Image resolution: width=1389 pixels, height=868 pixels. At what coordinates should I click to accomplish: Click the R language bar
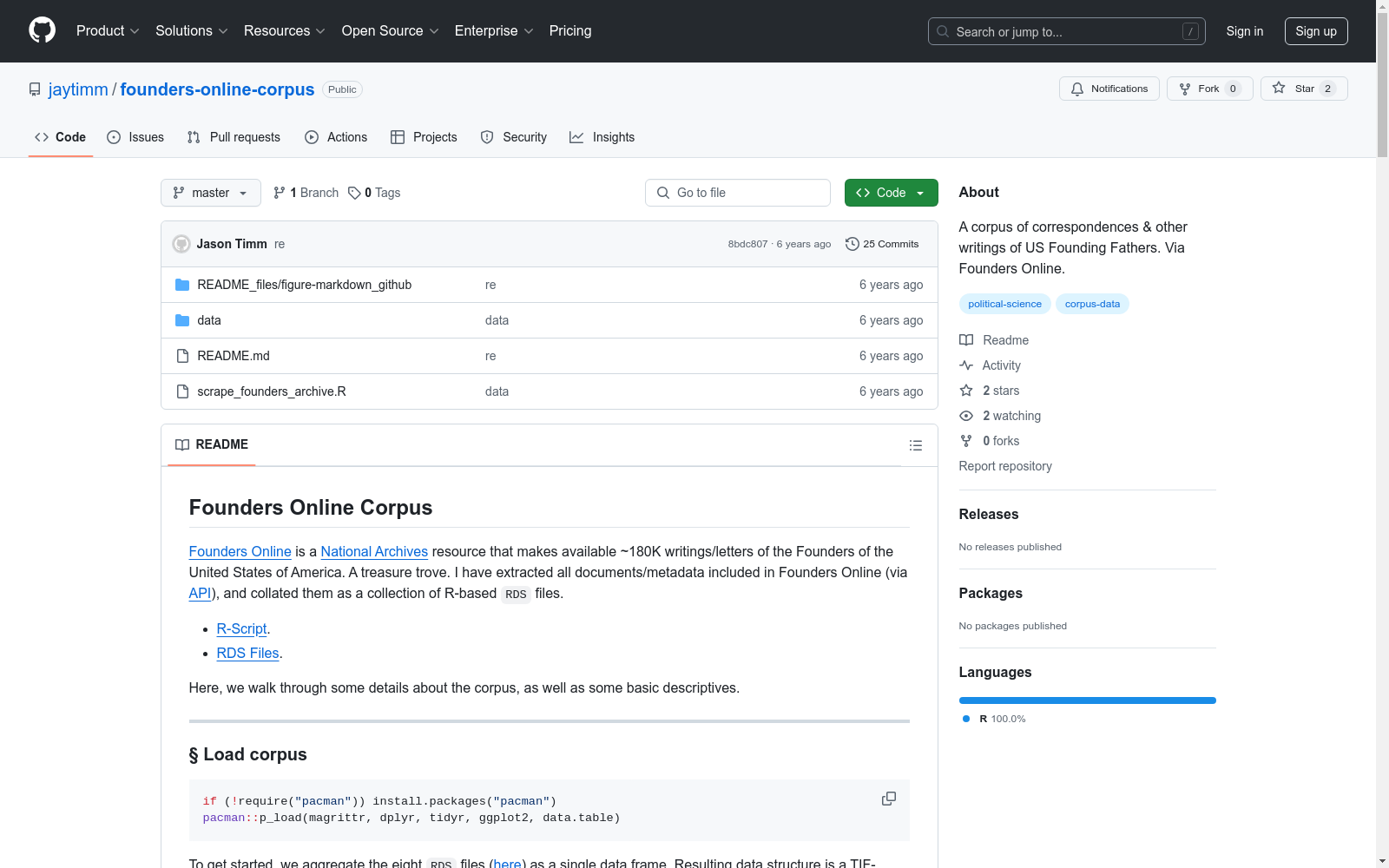[x=1088, y=700]
